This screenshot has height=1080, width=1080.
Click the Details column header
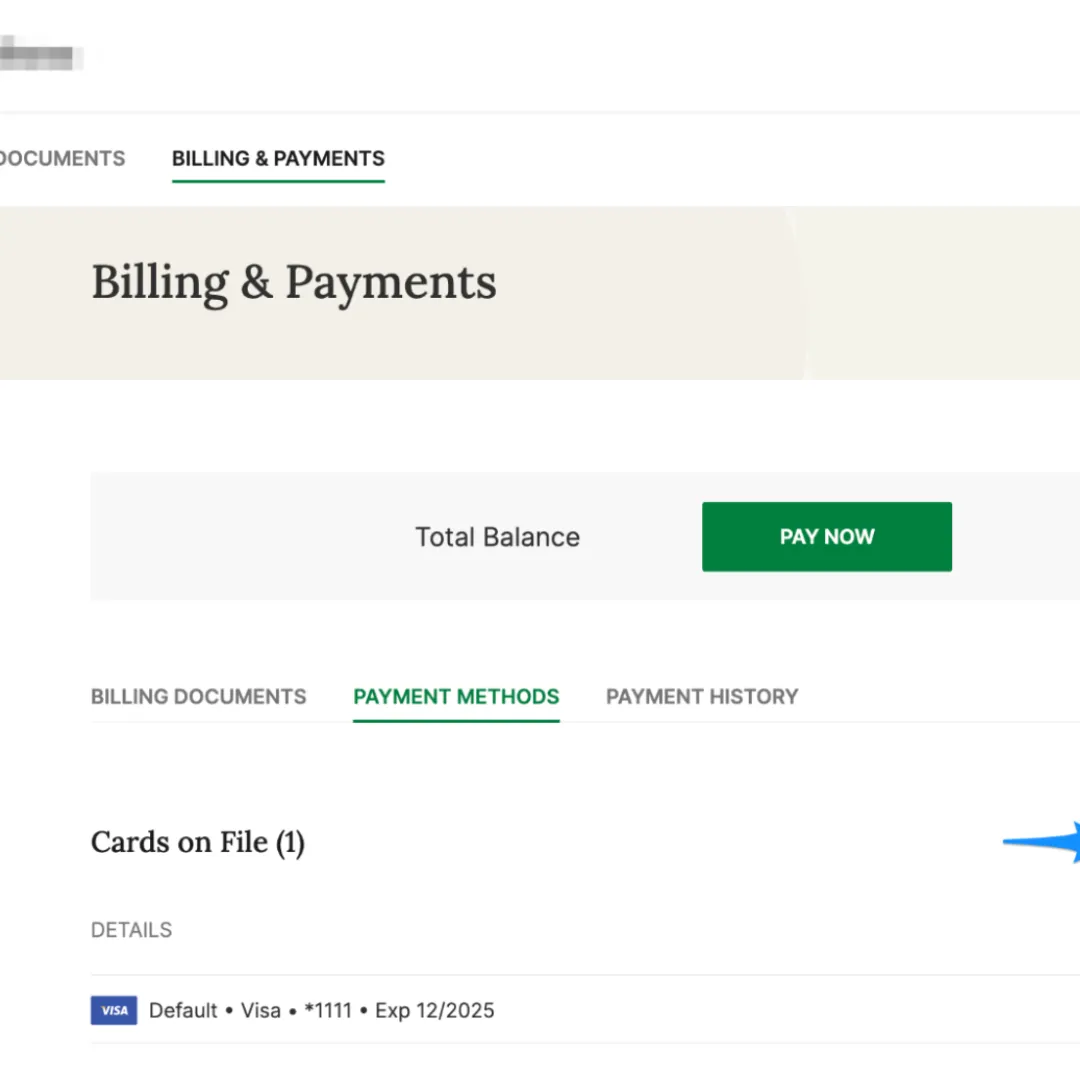[x=131, y=930]
